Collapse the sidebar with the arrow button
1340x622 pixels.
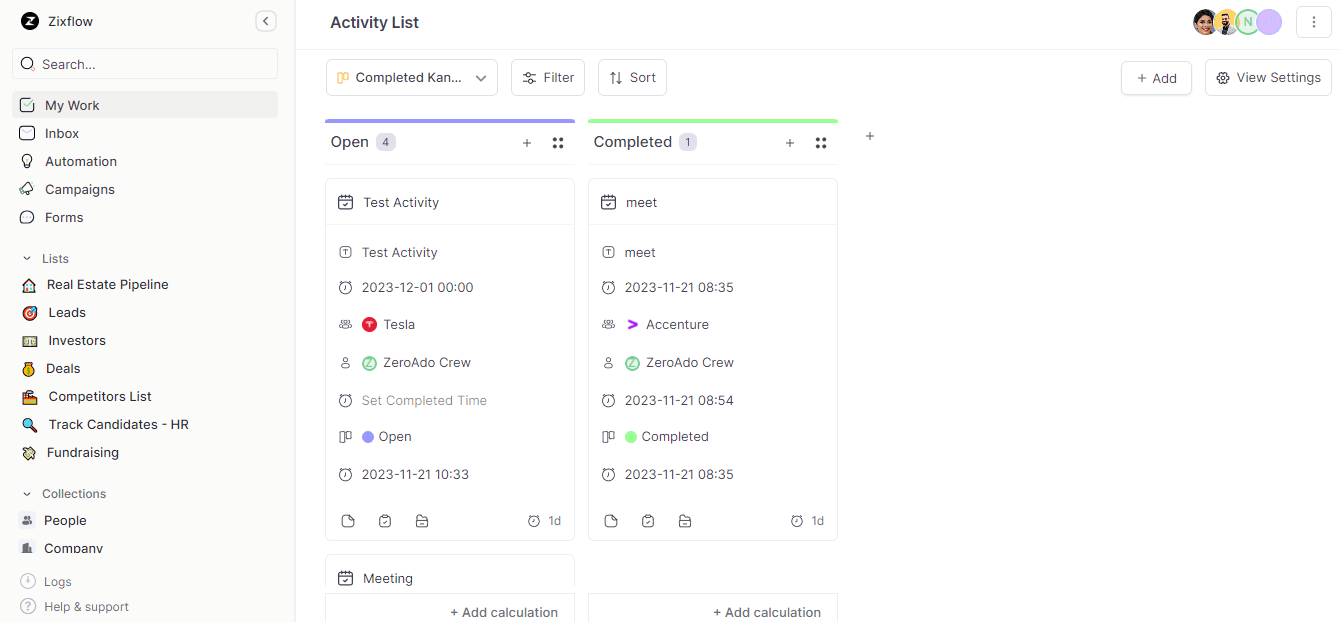coord(266,20)
